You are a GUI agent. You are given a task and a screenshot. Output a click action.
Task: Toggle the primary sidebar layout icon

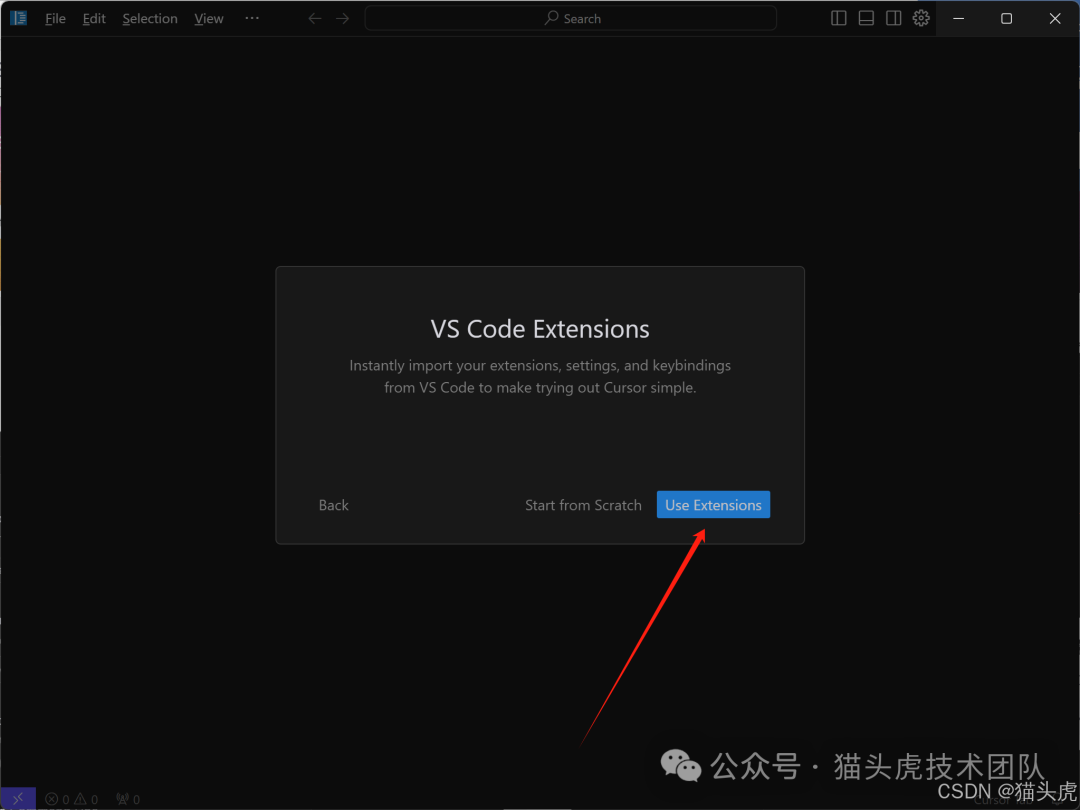[x=838, y=19]
